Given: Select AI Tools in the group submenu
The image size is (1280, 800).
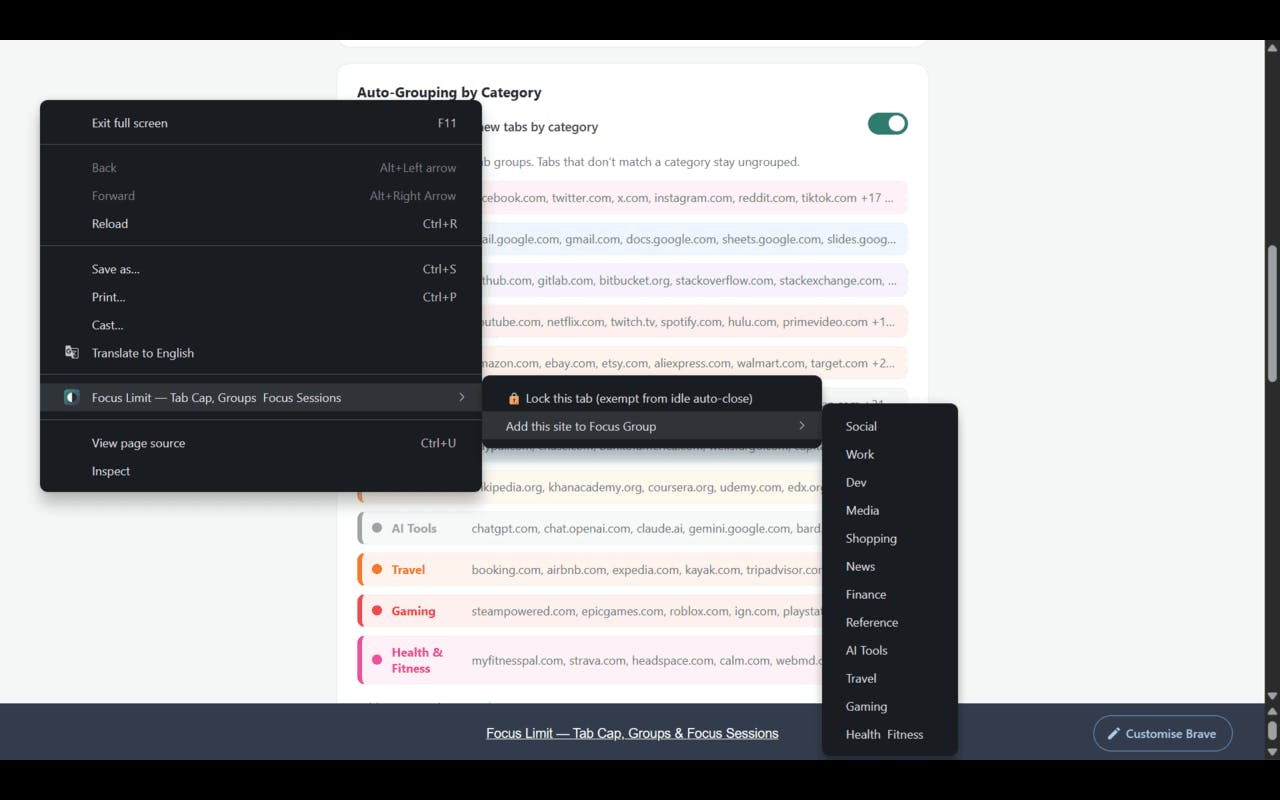Looking at the screenshot, I should coord(890,650).
